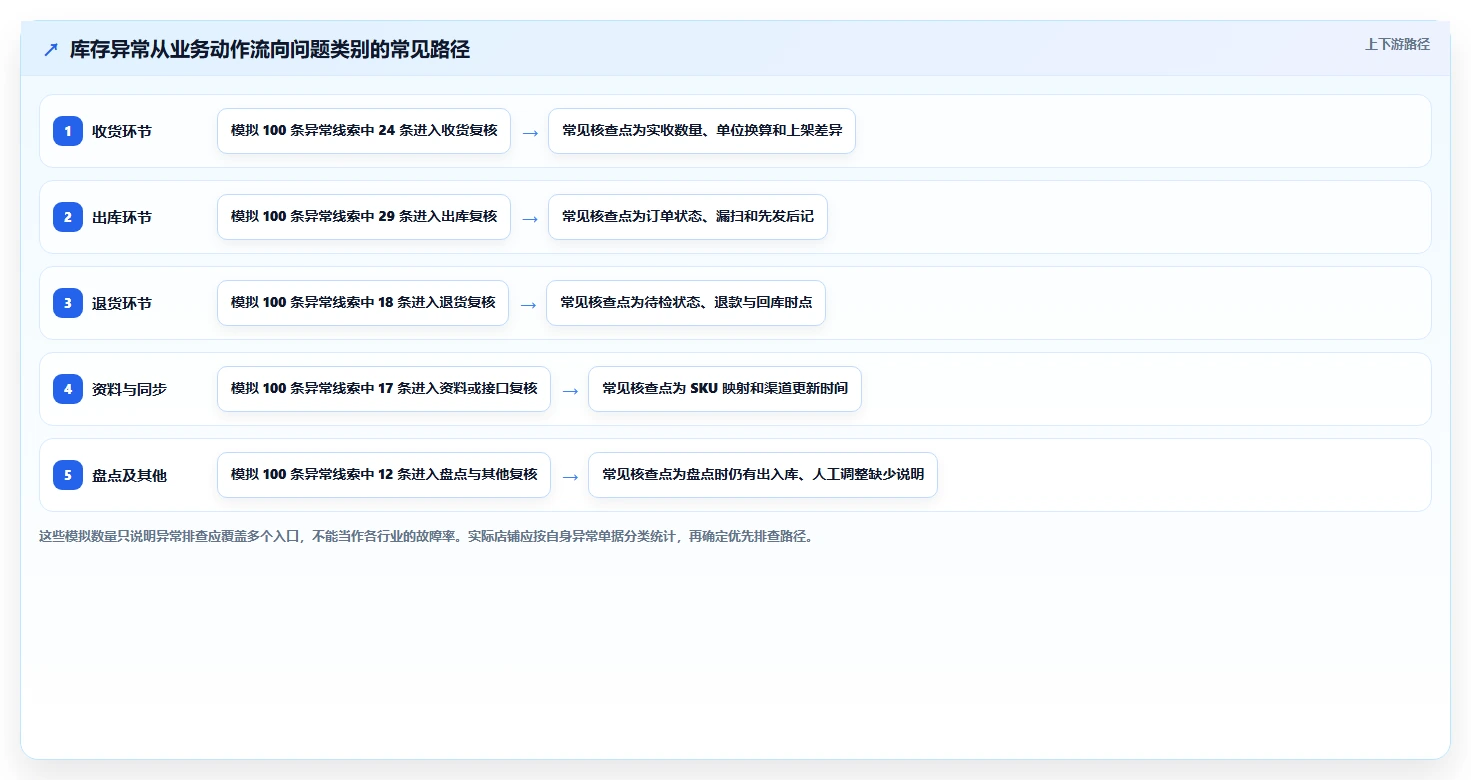
Task: Click the panel title 库存异常从业务动作流向问题类别的常见路径
Action: tap(270, 49)
